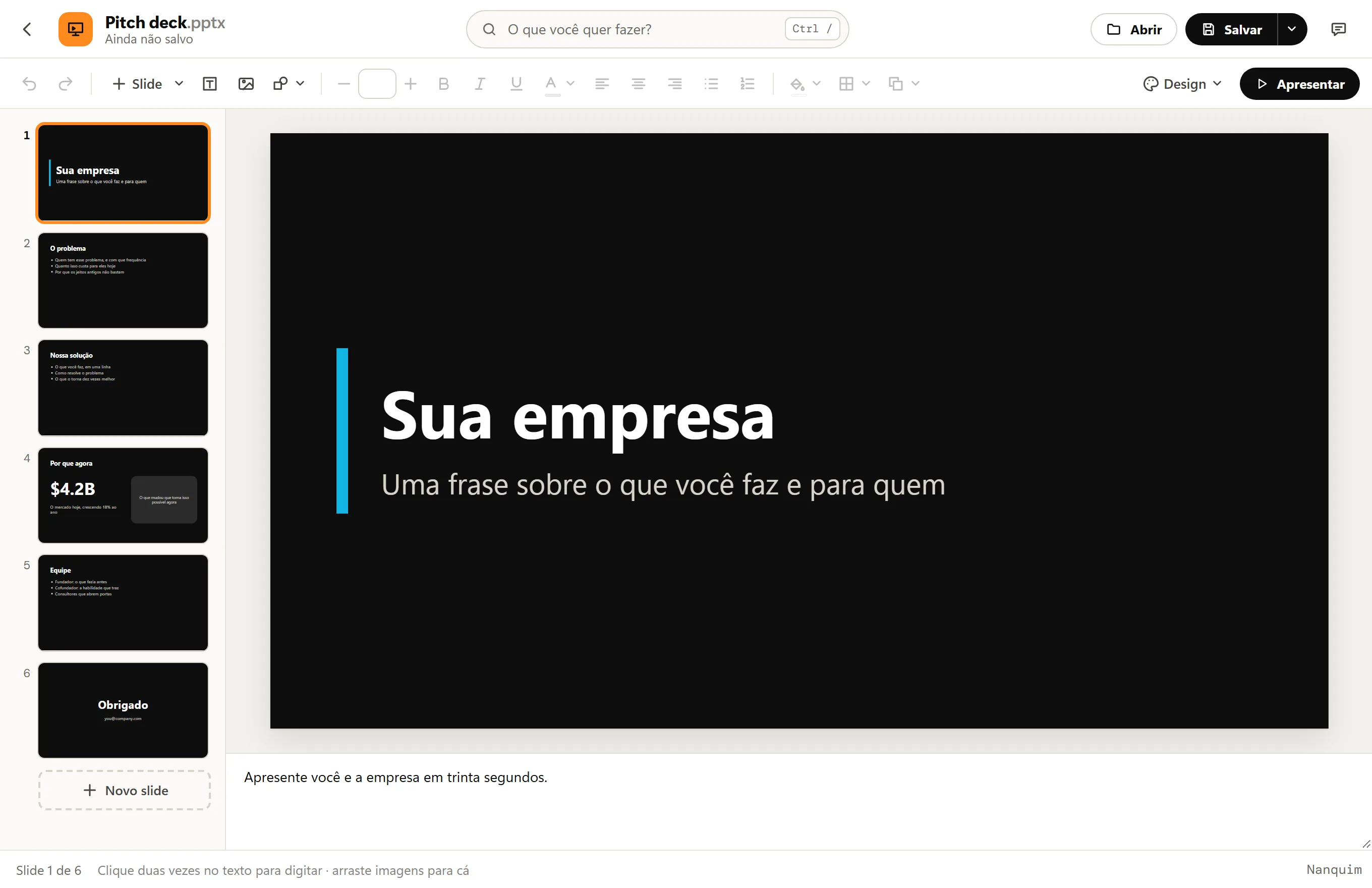
Task: Select slide 1 thumbnail 'Sua empresa'
Action: pyautogui.click(x=123, y=173)
